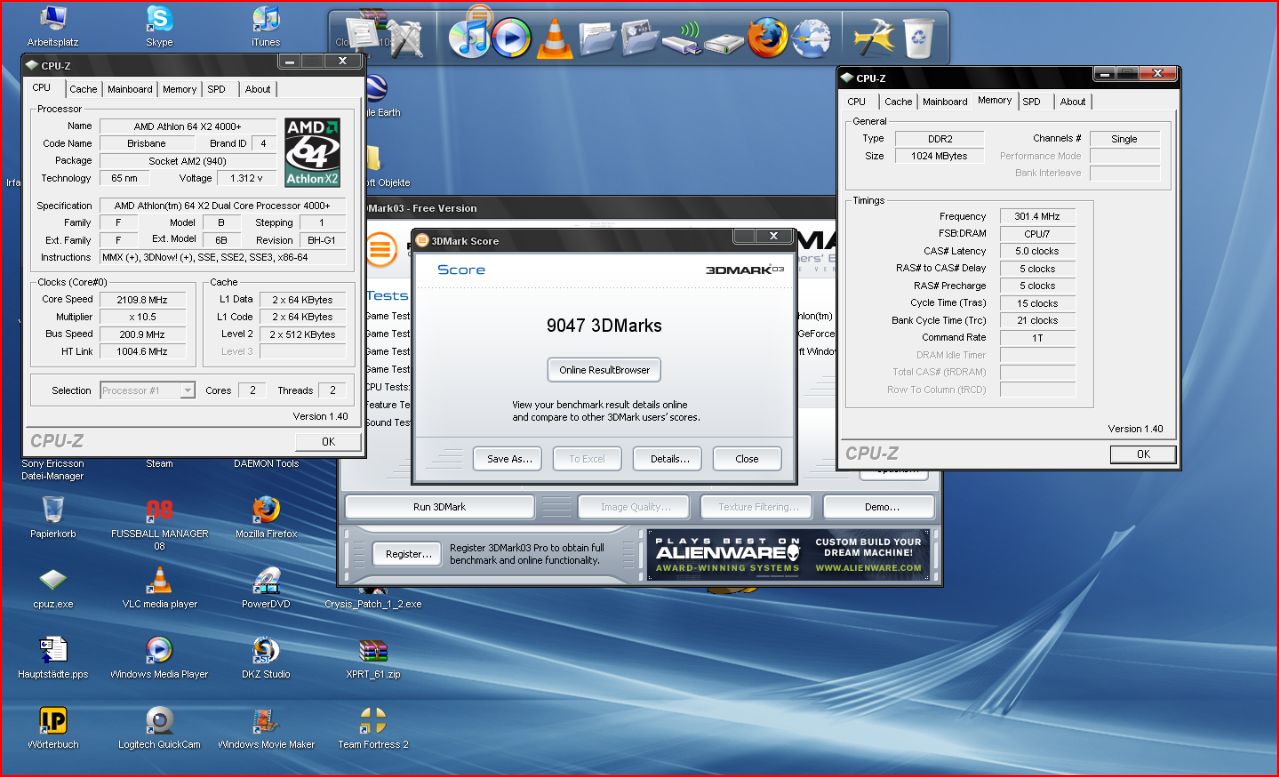This screenshot has width=1279, height=777.
Task: Click the Demo... button in 3DMark03
Action: [x=881, y=507]
